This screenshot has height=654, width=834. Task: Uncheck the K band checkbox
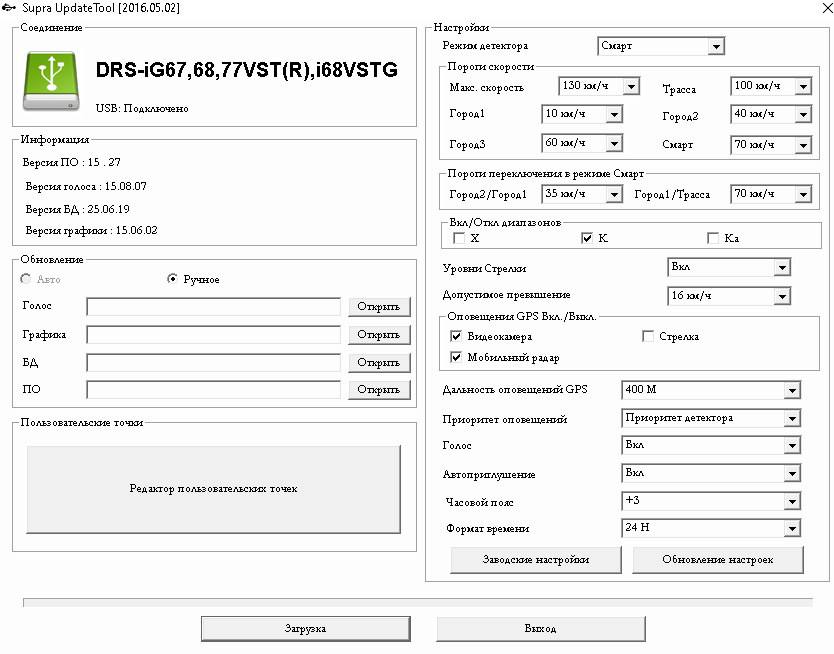click(587, 239)
